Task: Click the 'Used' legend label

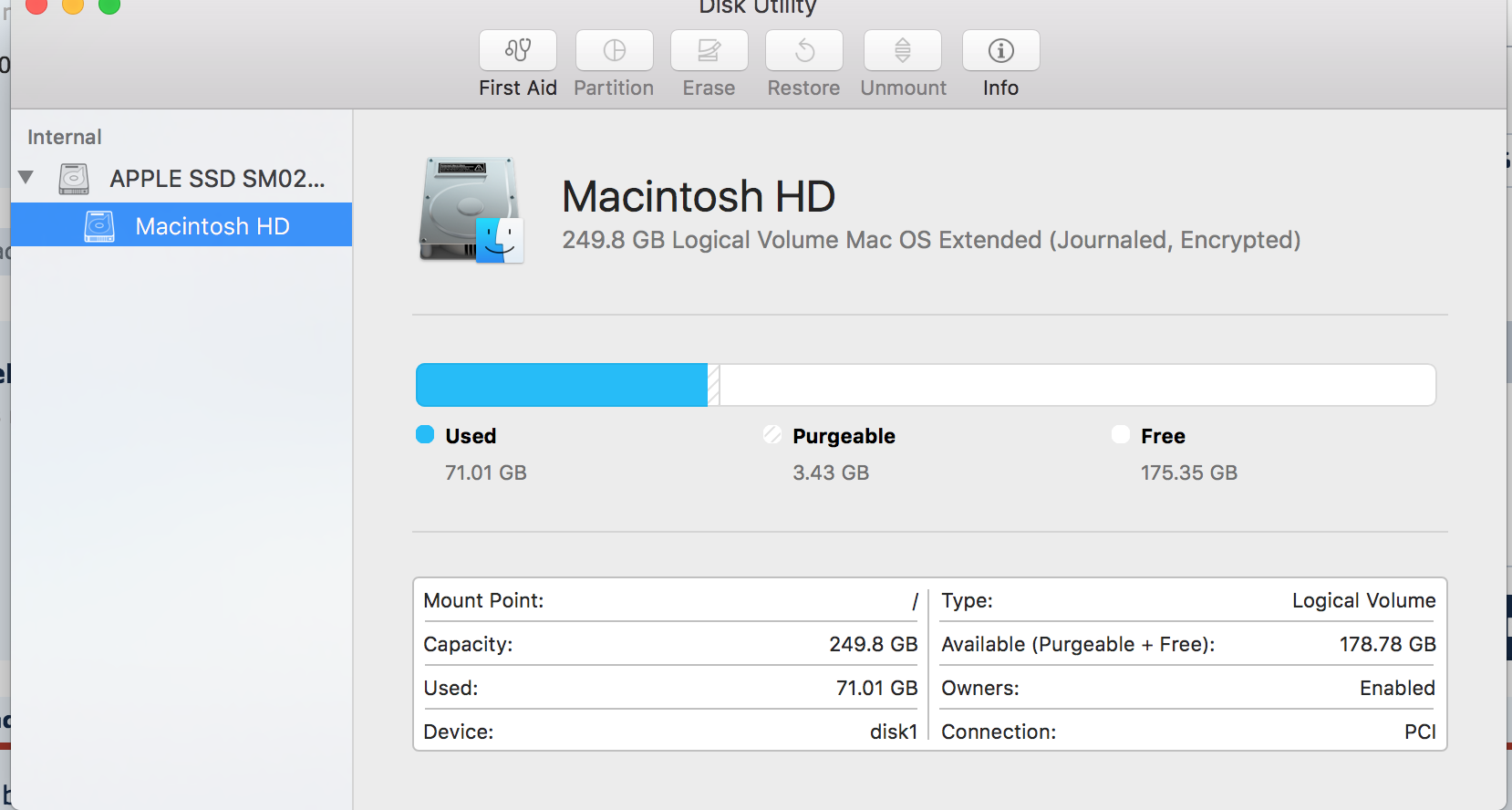Action: click(471, 436)
